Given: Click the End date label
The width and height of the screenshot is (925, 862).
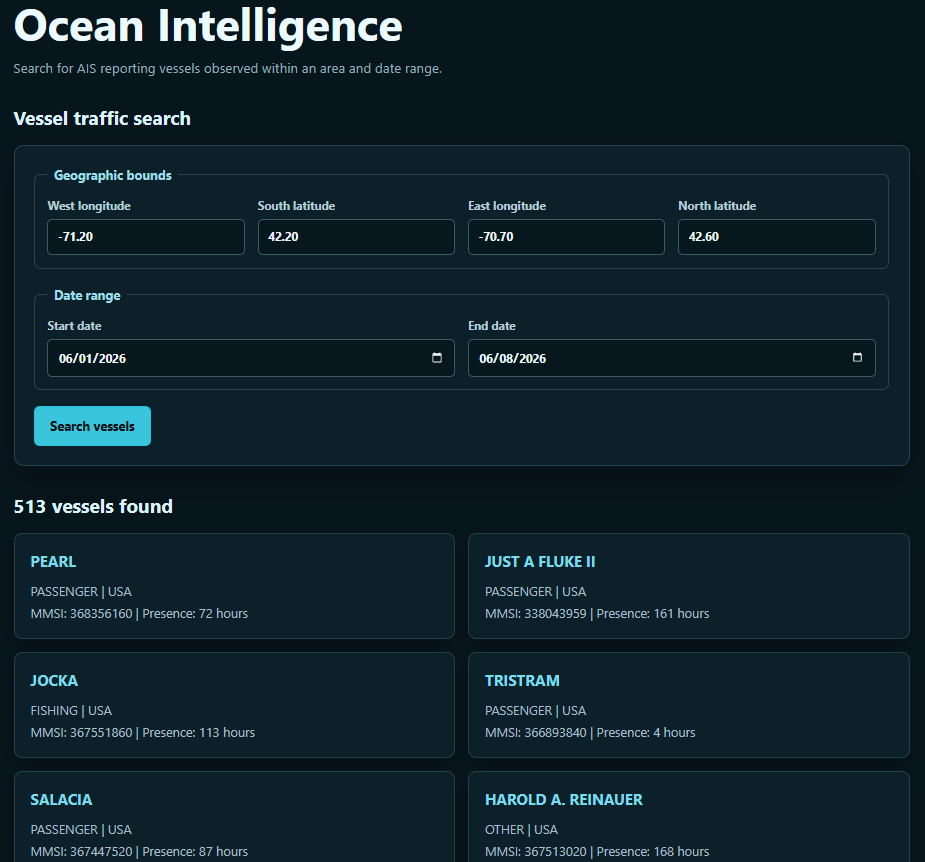Looking at the screenshot, I should click(x=492, y=326).
